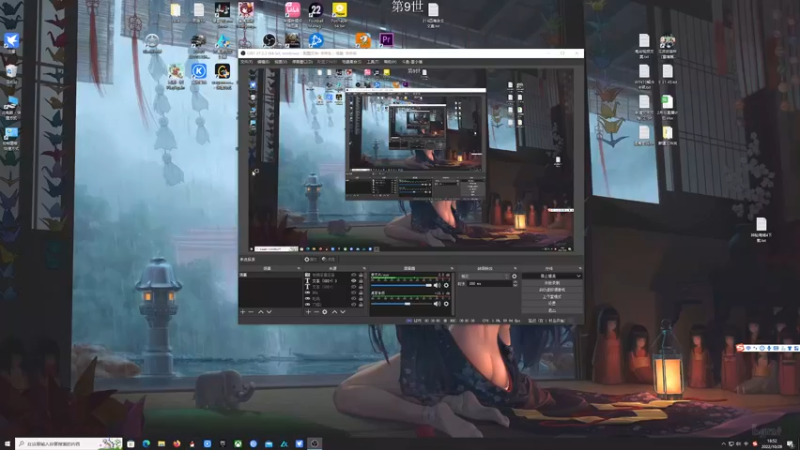Move the scene down in the Scenes panel
Screen dimensions: 800x450
coord(269,312)
